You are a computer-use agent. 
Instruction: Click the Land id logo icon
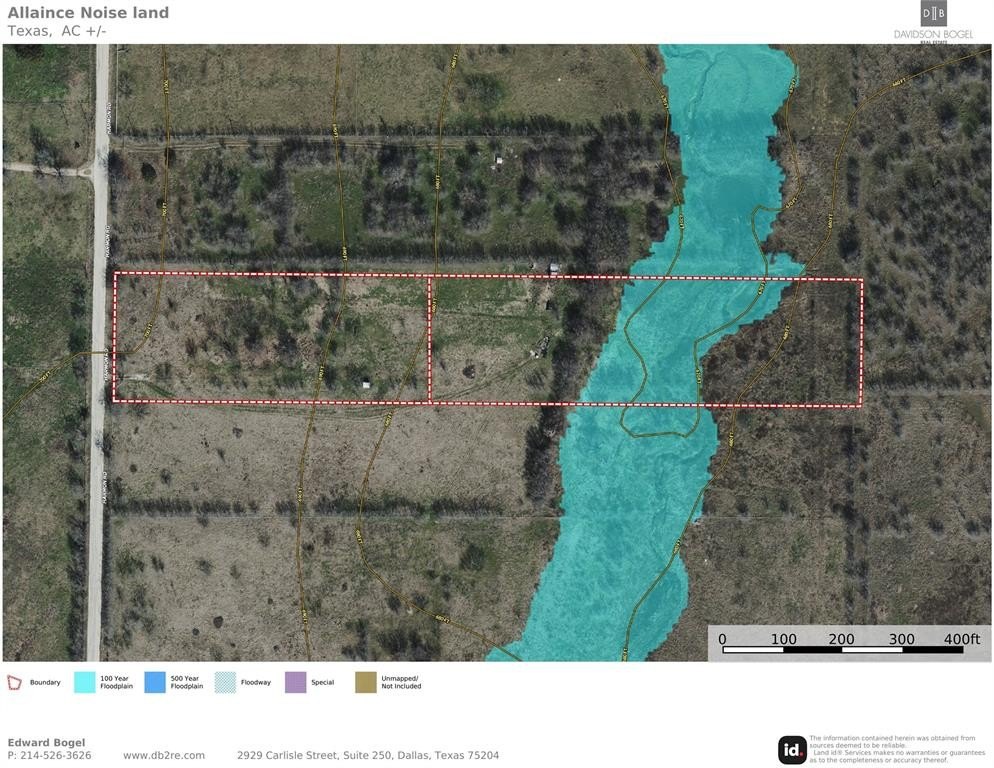792,749
